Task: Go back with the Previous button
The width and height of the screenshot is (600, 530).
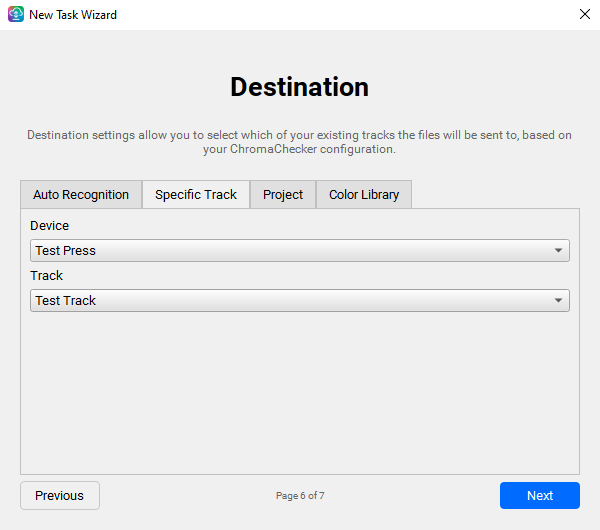Action: pyautogui.click(x=60, y=496)
